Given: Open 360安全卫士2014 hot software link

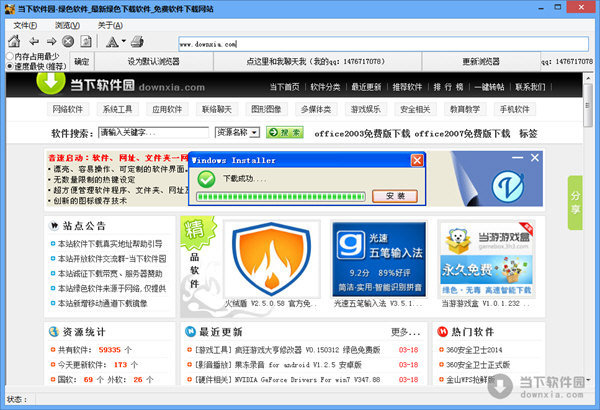Looking at the screenshot, I should point(474,350).
